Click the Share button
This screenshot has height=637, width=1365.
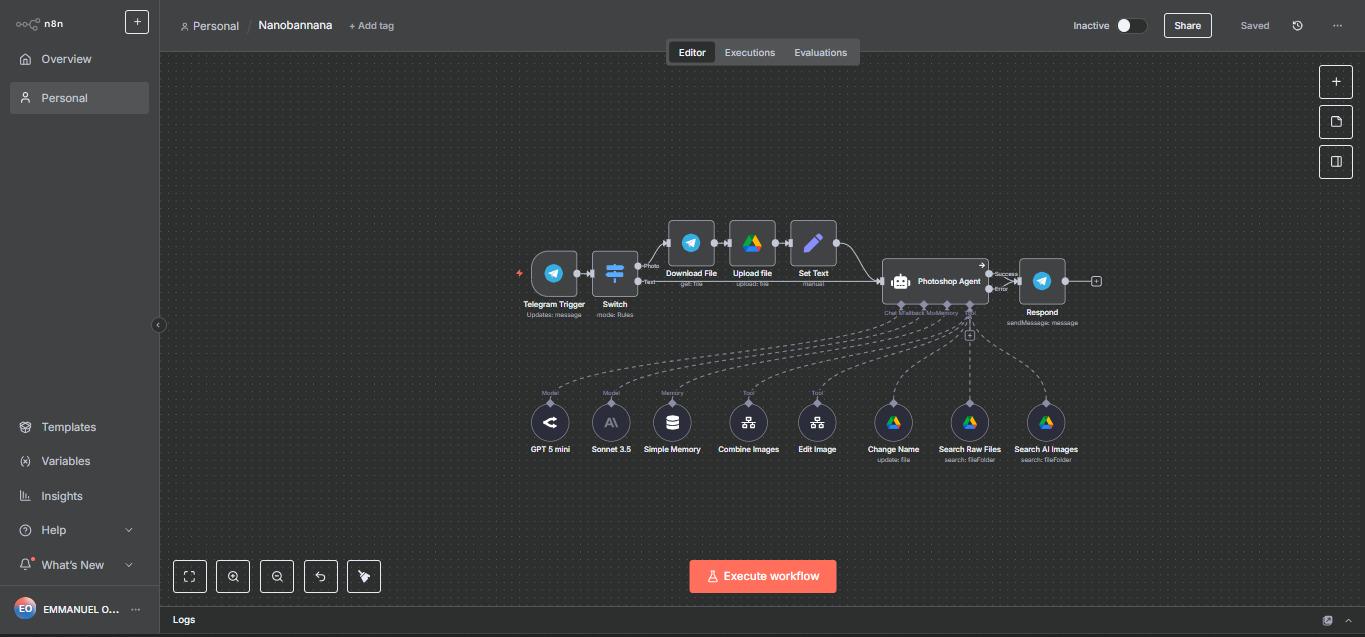click(x=1187, y=26)
